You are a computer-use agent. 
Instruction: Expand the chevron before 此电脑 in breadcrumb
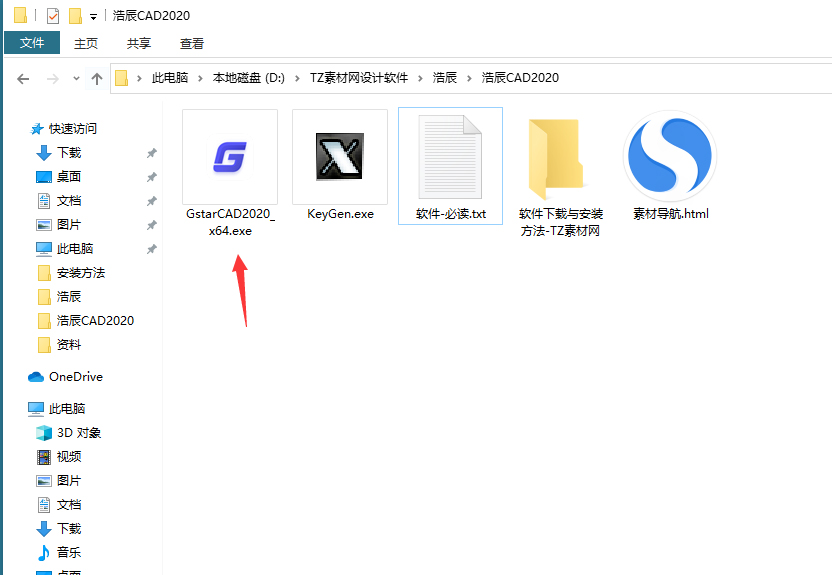[140, 79]
